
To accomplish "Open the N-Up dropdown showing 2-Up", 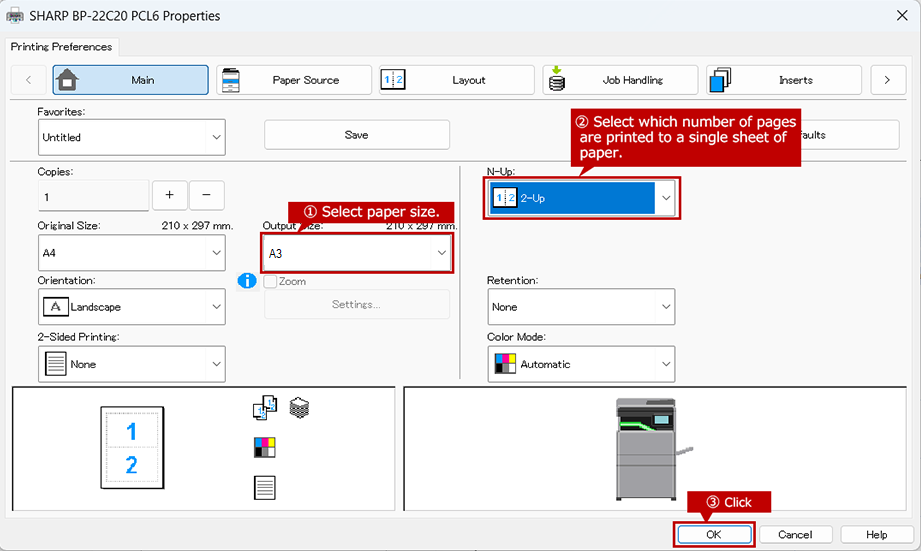I will pyautogui.click(x=581, y=198).
